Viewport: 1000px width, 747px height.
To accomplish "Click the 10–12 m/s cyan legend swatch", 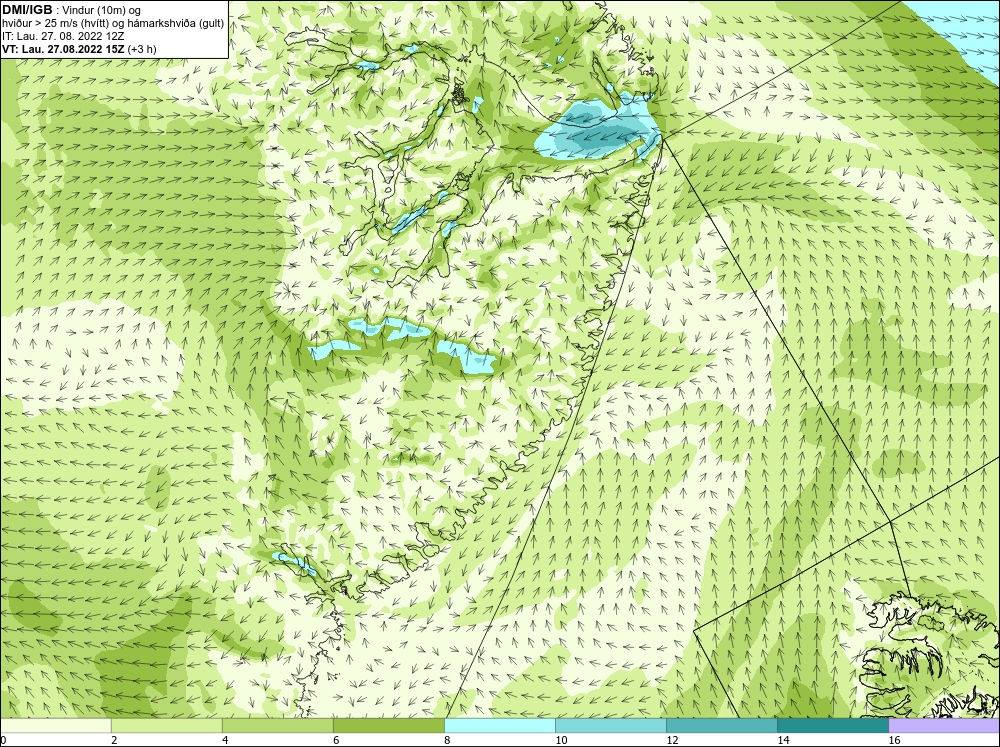I will pyautogui.click(x=610, y=726).
